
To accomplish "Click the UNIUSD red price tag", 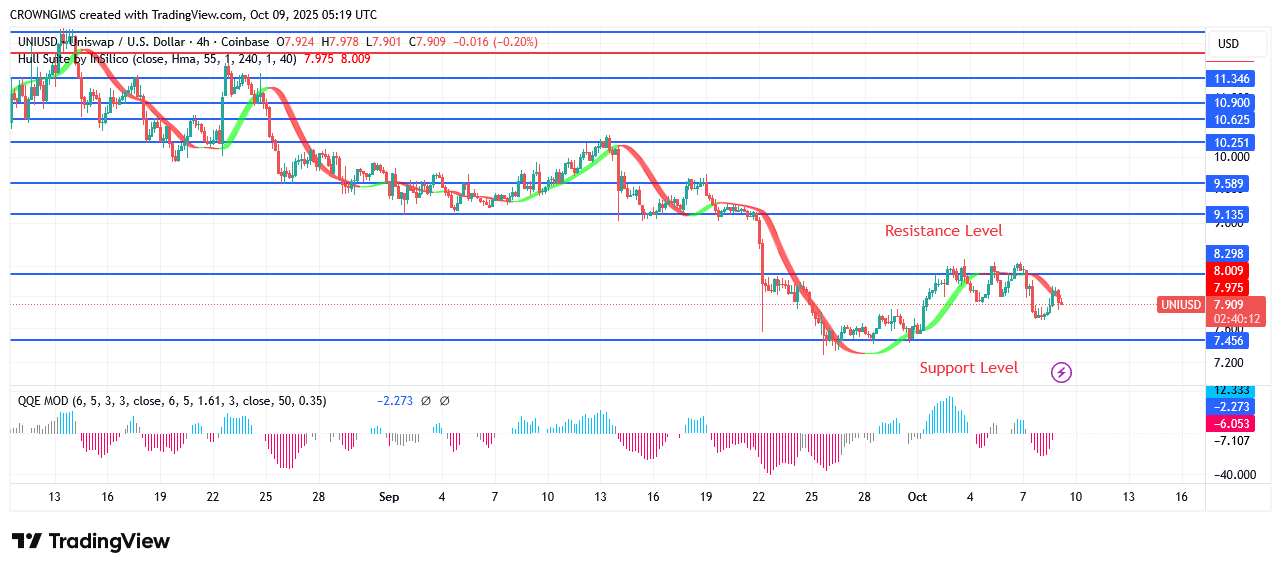I will [x=1182, y=305].
